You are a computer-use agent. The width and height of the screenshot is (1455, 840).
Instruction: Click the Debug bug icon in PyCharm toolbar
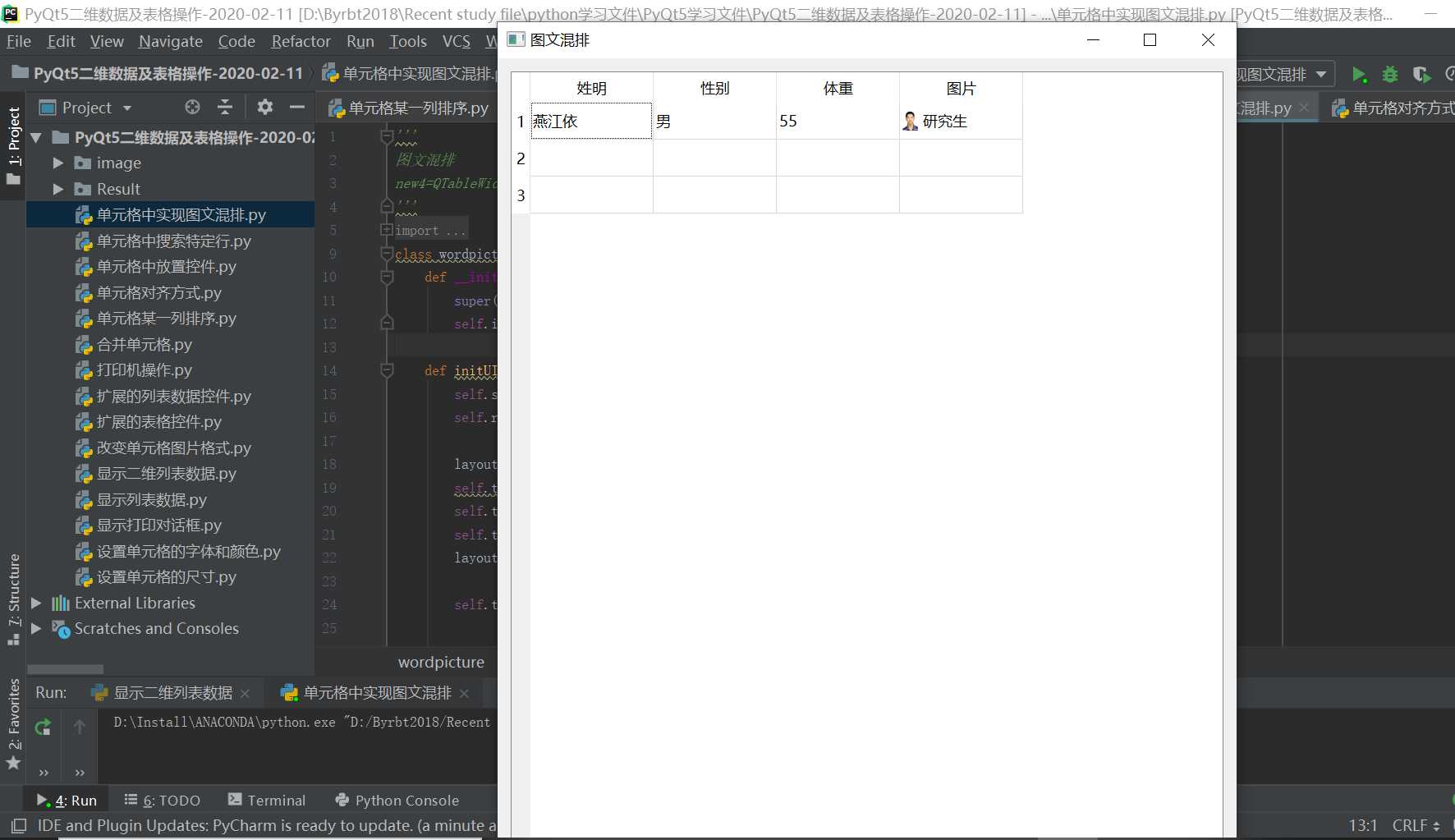(x=1390, y=75)
